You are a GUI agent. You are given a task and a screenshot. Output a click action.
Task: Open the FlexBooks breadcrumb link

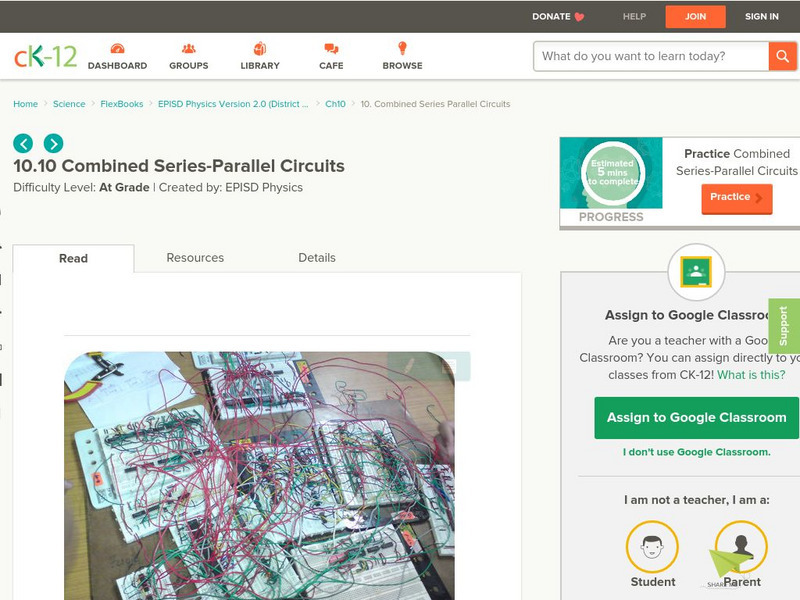click(121, 104)
